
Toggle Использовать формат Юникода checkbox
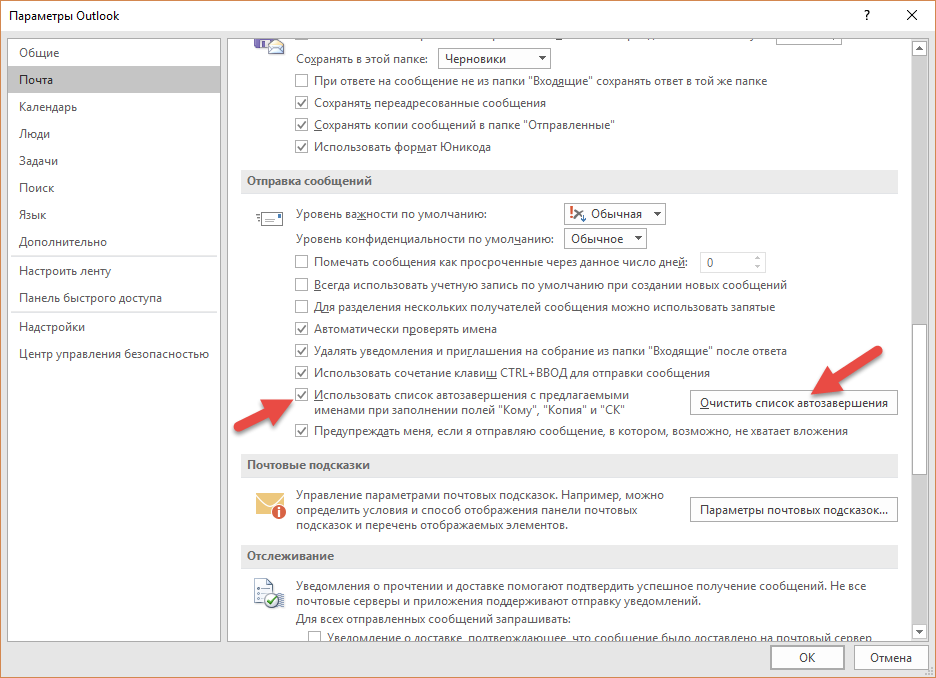[x=301, y=147]
